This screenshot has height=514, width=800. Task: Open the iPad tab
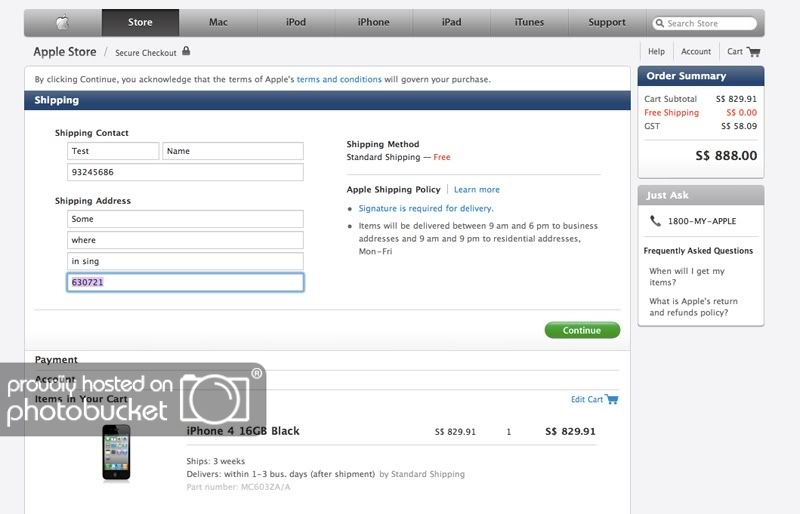click(452, 22)
